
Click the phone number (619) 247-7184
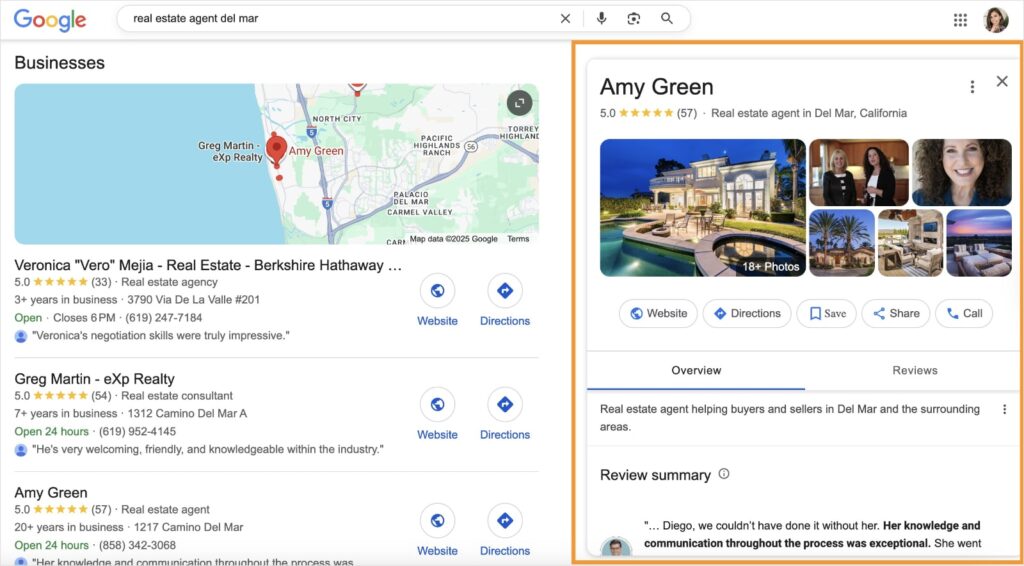163,318
